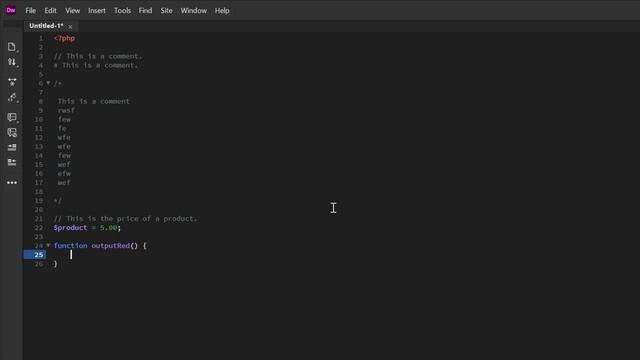Click the 'efw' text on line 16
Image resolution: width=640 pixels, height=360 pixels.
point(64,173)
